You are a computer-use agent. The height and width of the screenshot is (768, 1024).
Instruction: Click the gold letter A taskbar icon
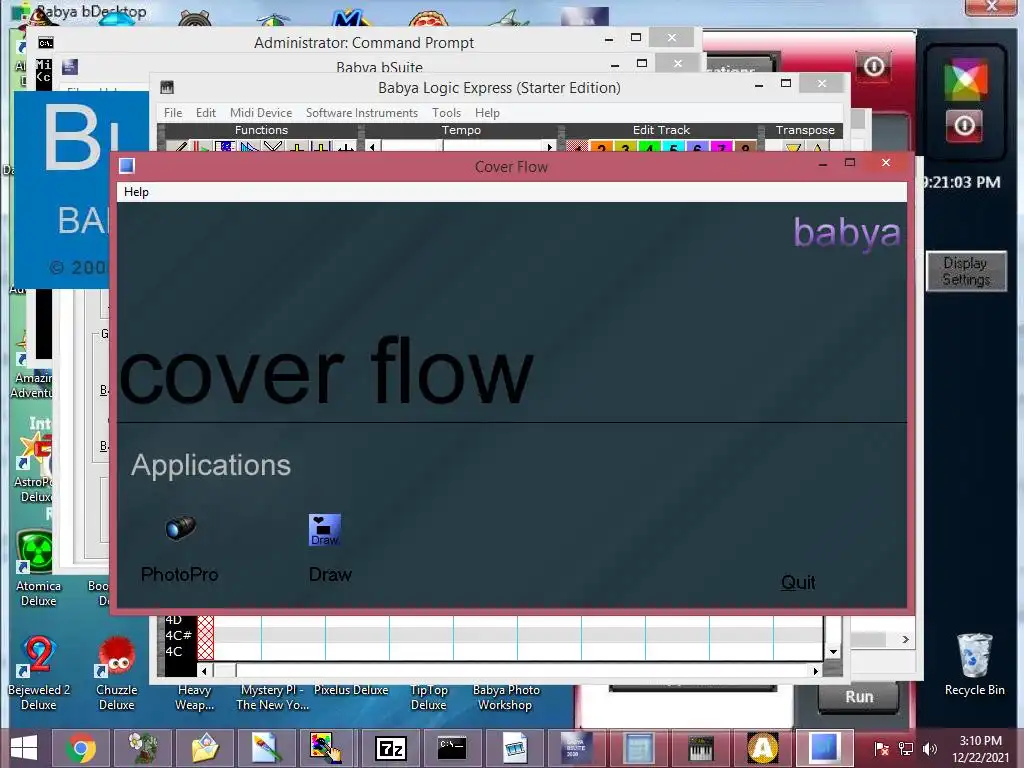pyautogui.click(x=763, y=748)
